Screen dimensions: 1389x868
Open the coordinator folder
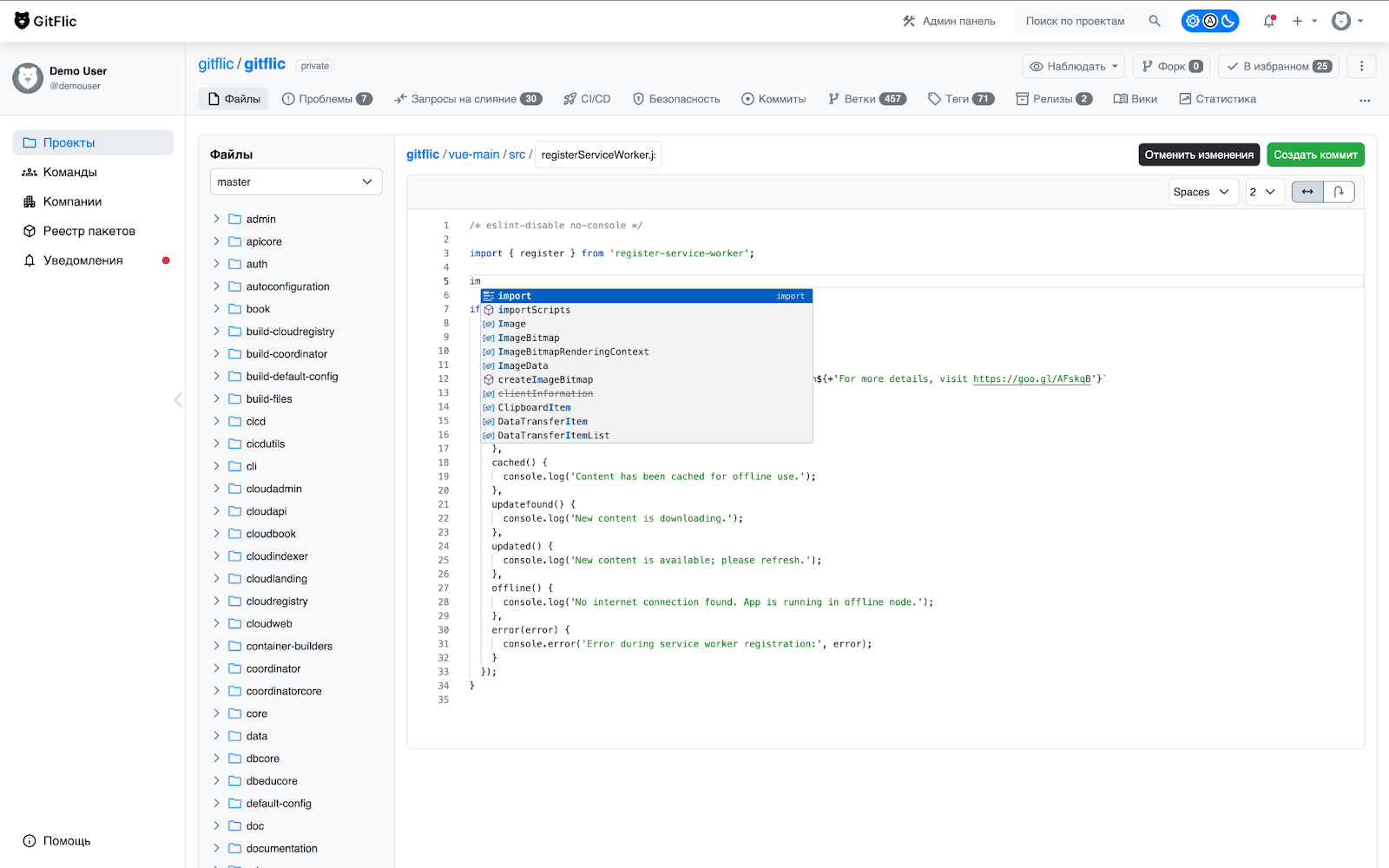coord(273,668)
